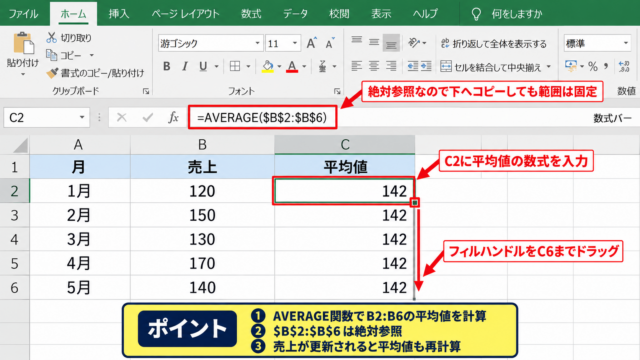
Task: Click the Cancel X icon in formula bar
Action: [x=121, y=118]
